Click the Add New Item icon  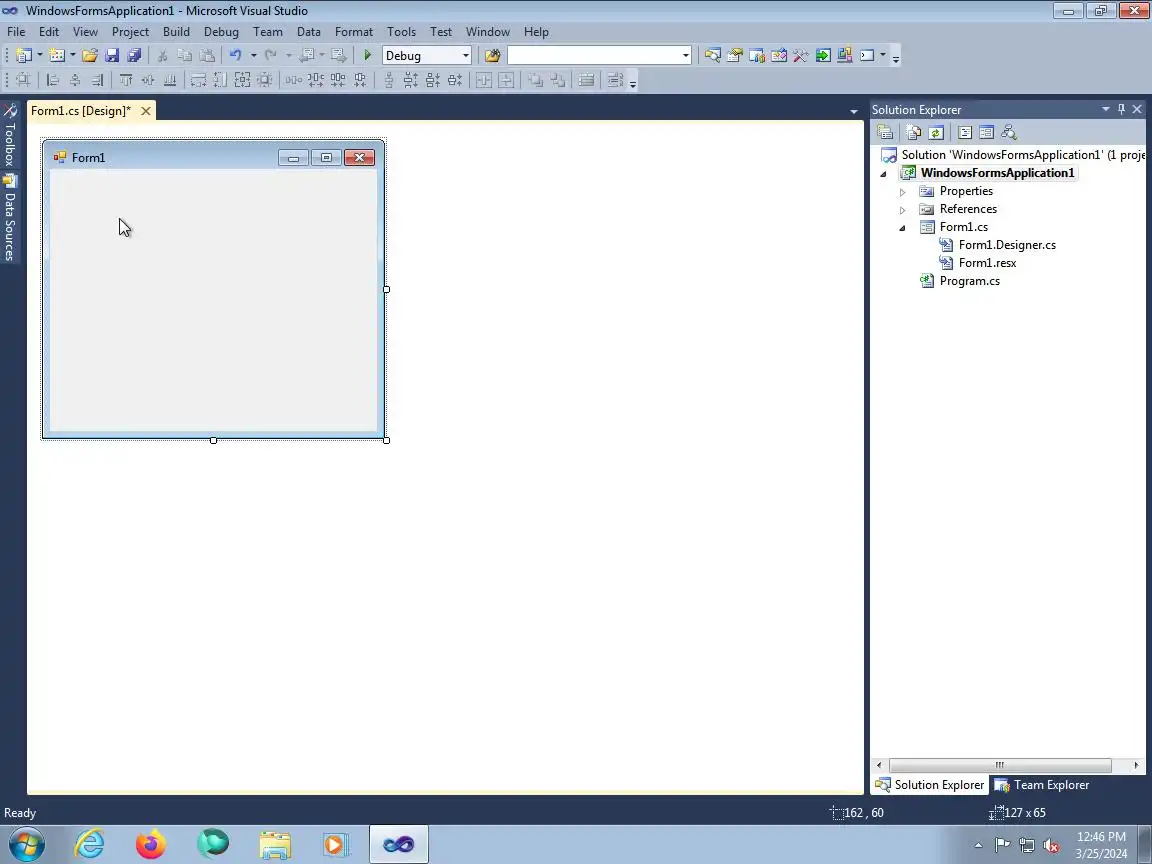pos(57,55)
